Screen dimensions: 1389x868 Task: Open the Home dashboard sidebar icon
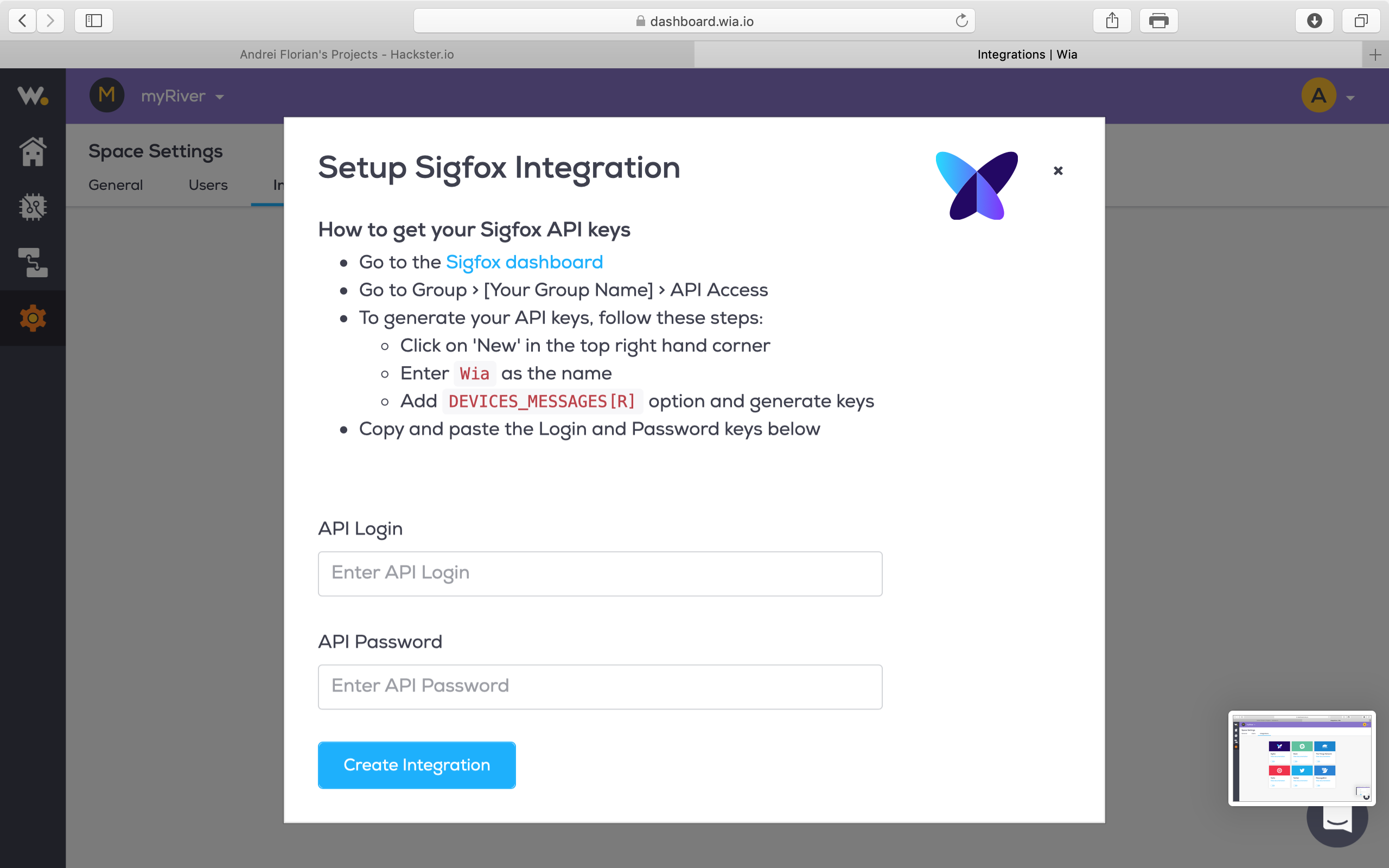(x=33, y=151)
